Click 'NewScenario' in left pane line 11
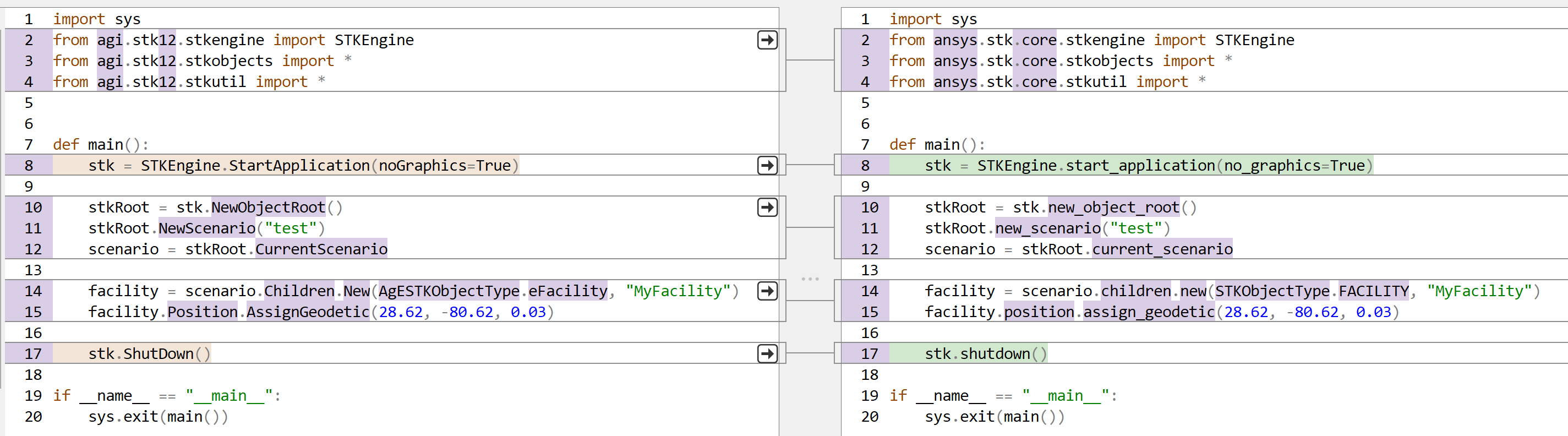Image resolution: width=1568 pixels, height=436 pixels. [x=207, y=228]
